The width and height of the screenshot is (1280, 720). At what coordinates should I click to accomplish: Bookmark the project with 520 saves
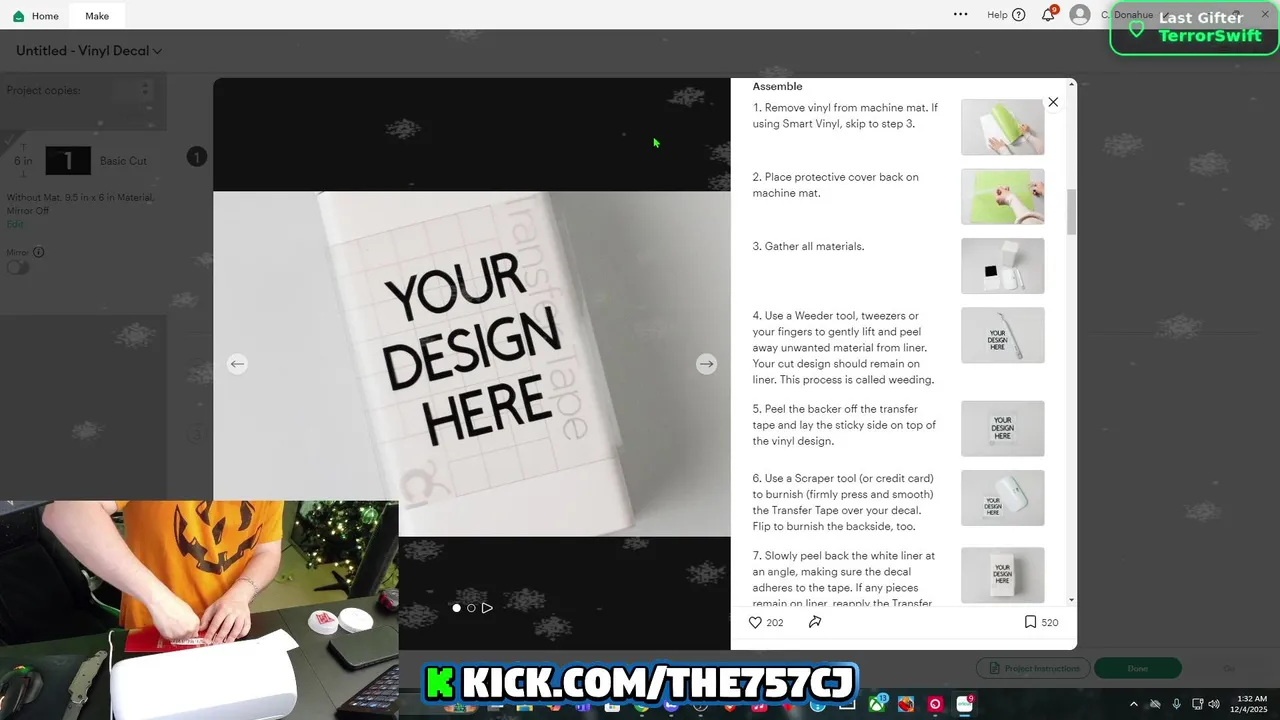click(1030, 622)
